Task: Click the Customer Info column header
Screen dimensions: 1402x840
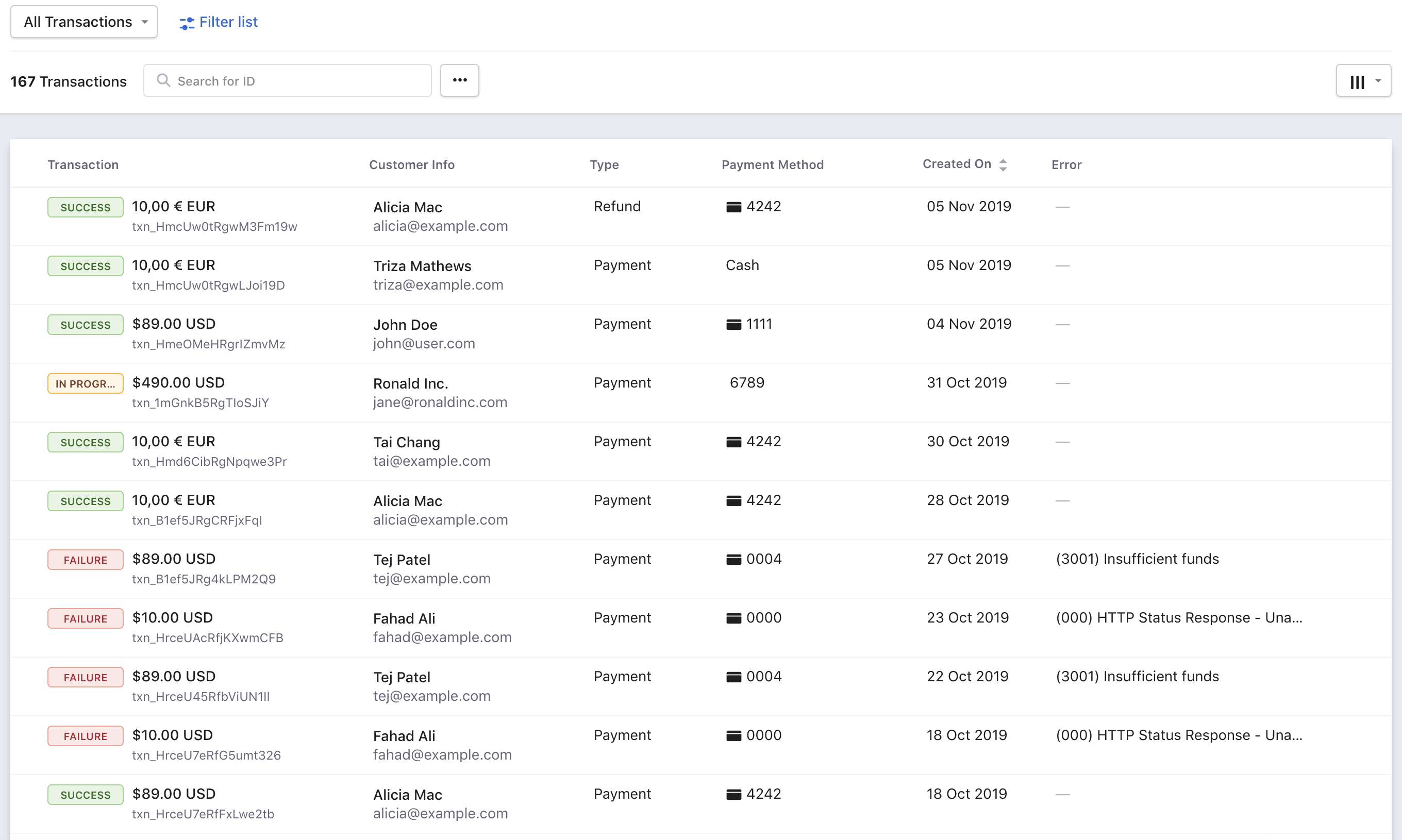Action: click(411, 165)
